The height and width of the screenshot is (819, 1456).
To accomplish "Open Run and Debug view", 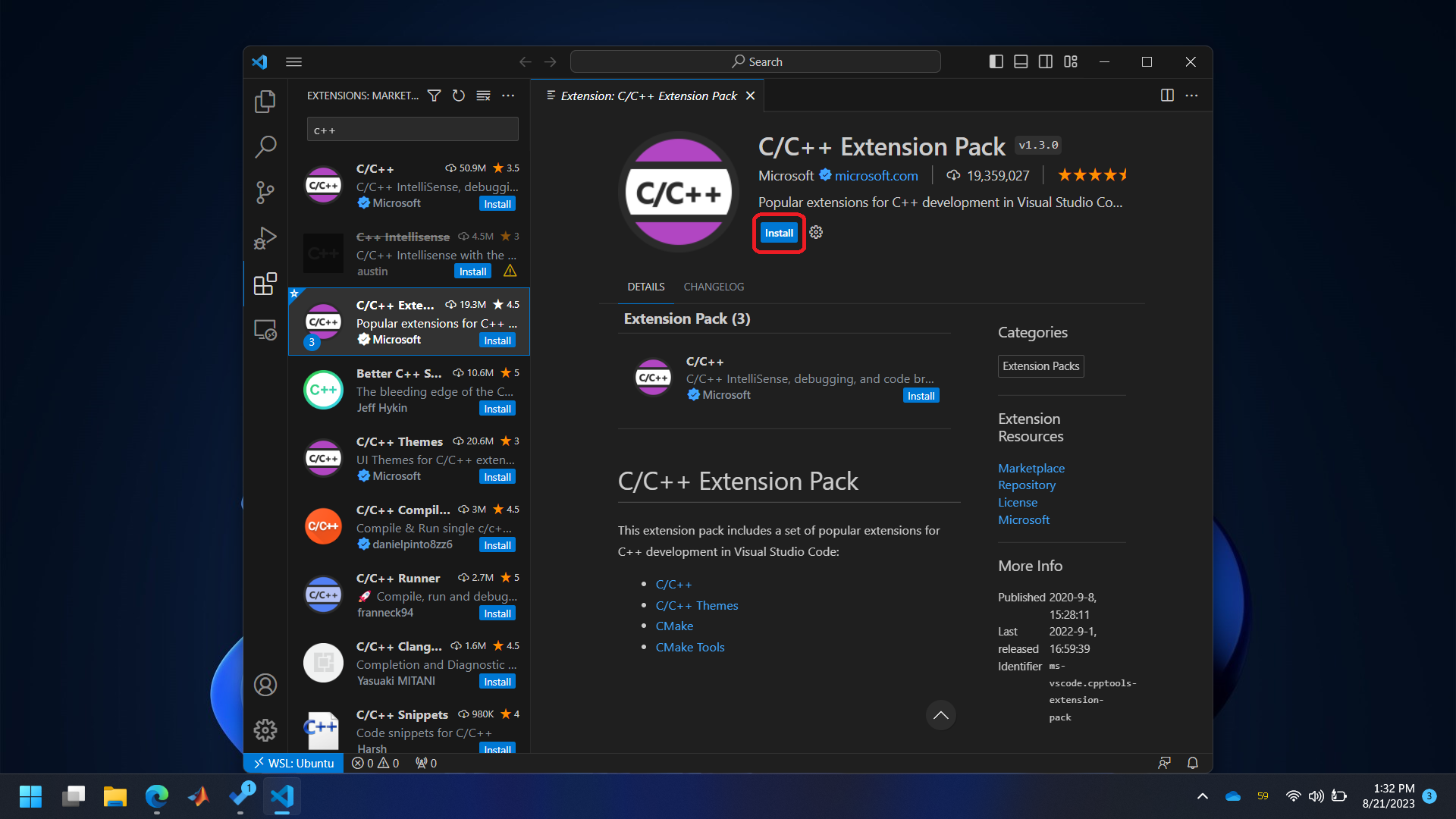I will click(x=265, y=238).
